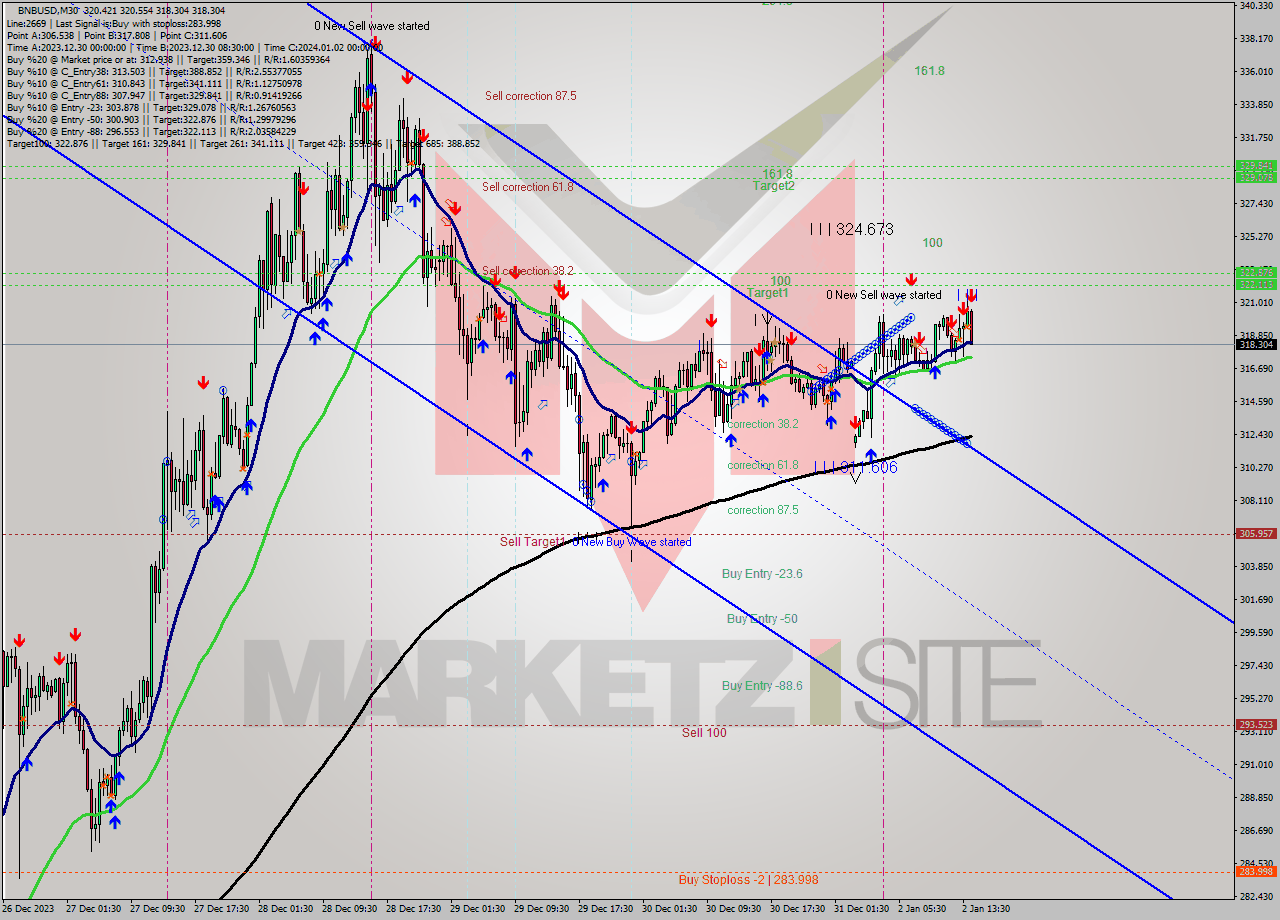The image size is (1280, 920).
Task: Click the orange 283.998 stoploss price tag
Action: pos(1256,871)
